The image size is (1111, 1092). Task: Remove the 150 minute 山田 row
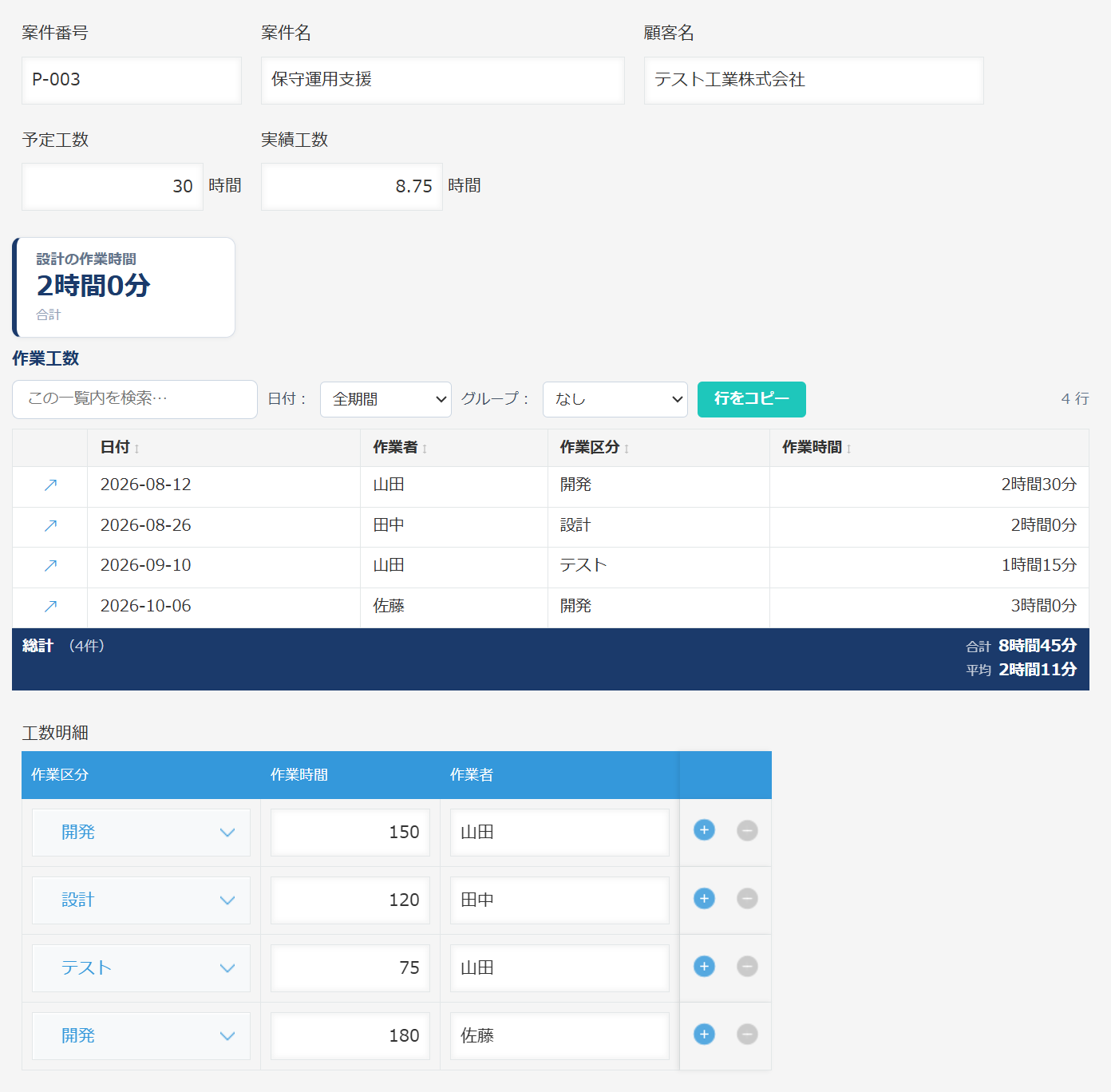pyautogui.click(x=747, y=830)
